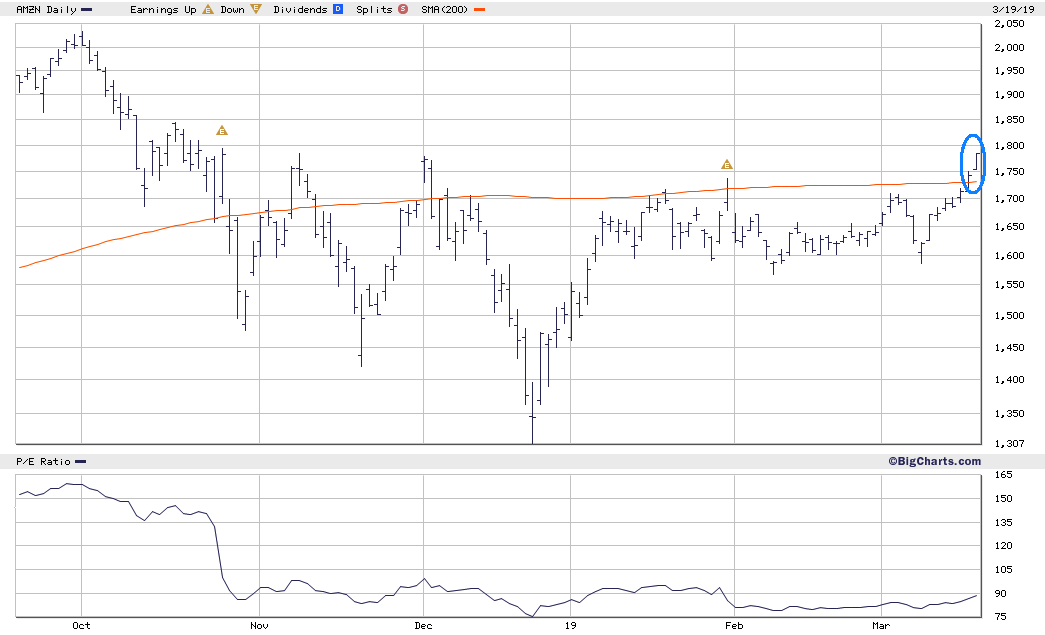The image size is (1045, 635).
Task: Click the 'Earnings Up' legend text
Action: [x=163, y=9]
